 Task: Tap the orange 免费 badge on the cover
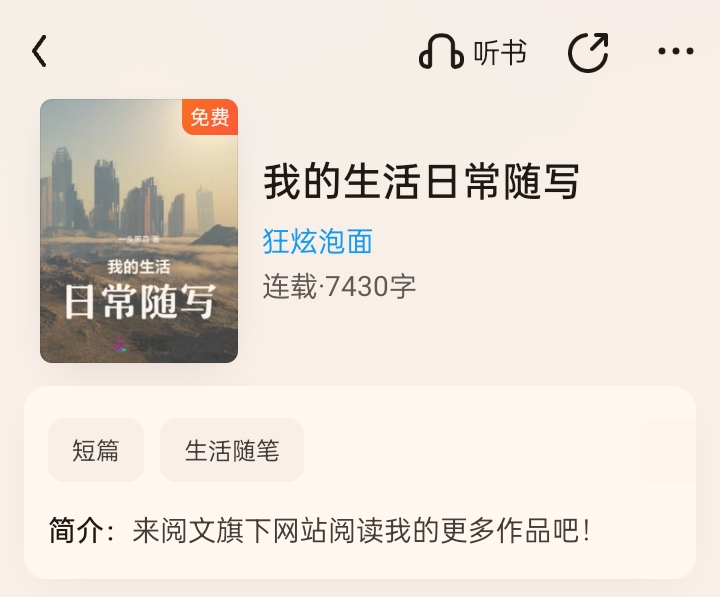[210, 117]
